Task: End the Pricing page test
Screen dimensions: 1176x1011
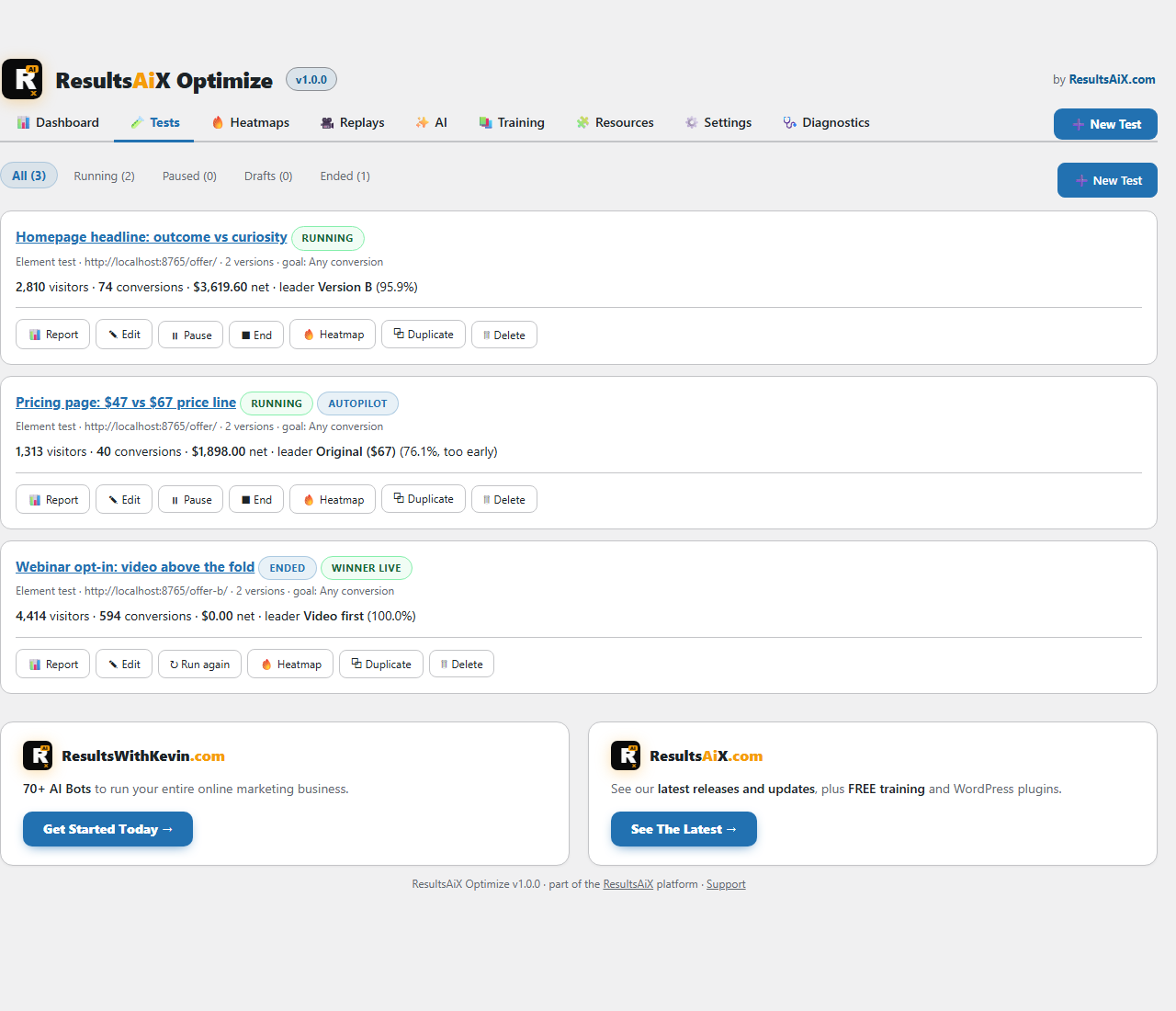Action: click(x=256, y=499)
